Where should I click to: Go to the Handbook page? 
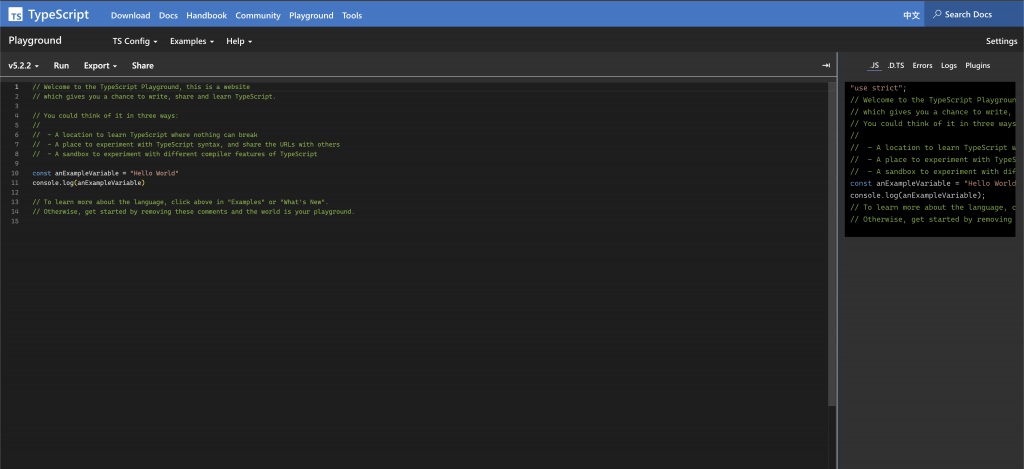206,15
